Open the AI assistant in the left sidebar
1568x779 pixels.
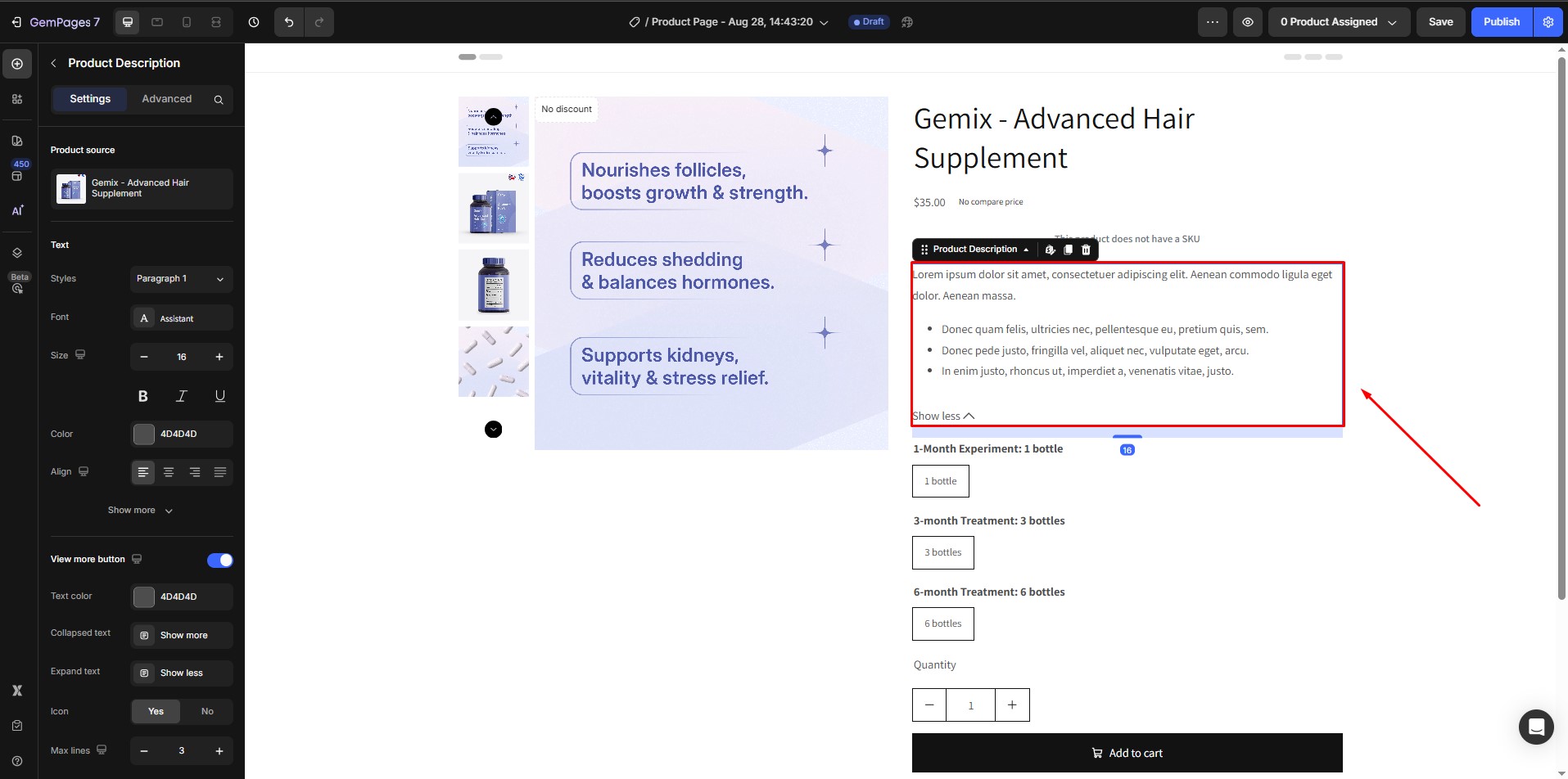click(17, 210)
